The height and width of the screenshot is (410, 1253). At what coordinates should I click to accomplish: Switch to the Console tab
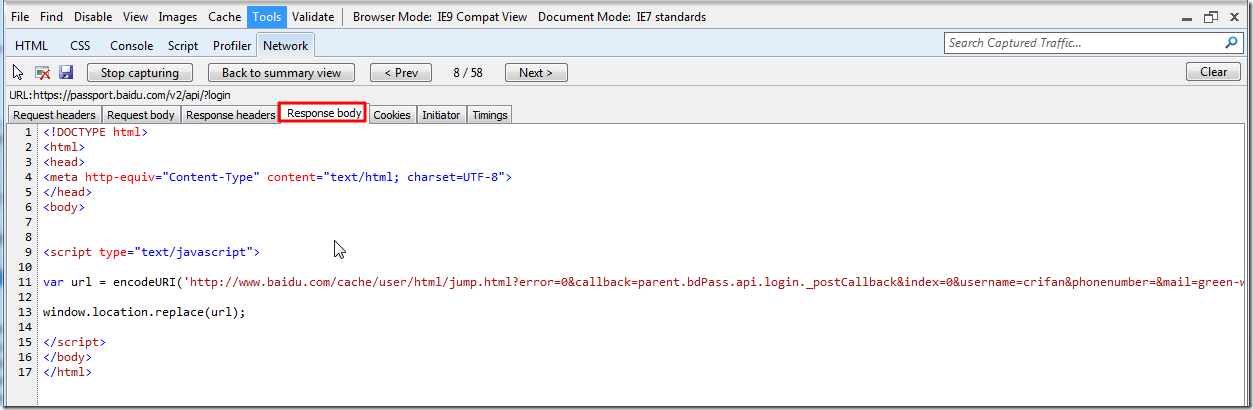point(132,45)
